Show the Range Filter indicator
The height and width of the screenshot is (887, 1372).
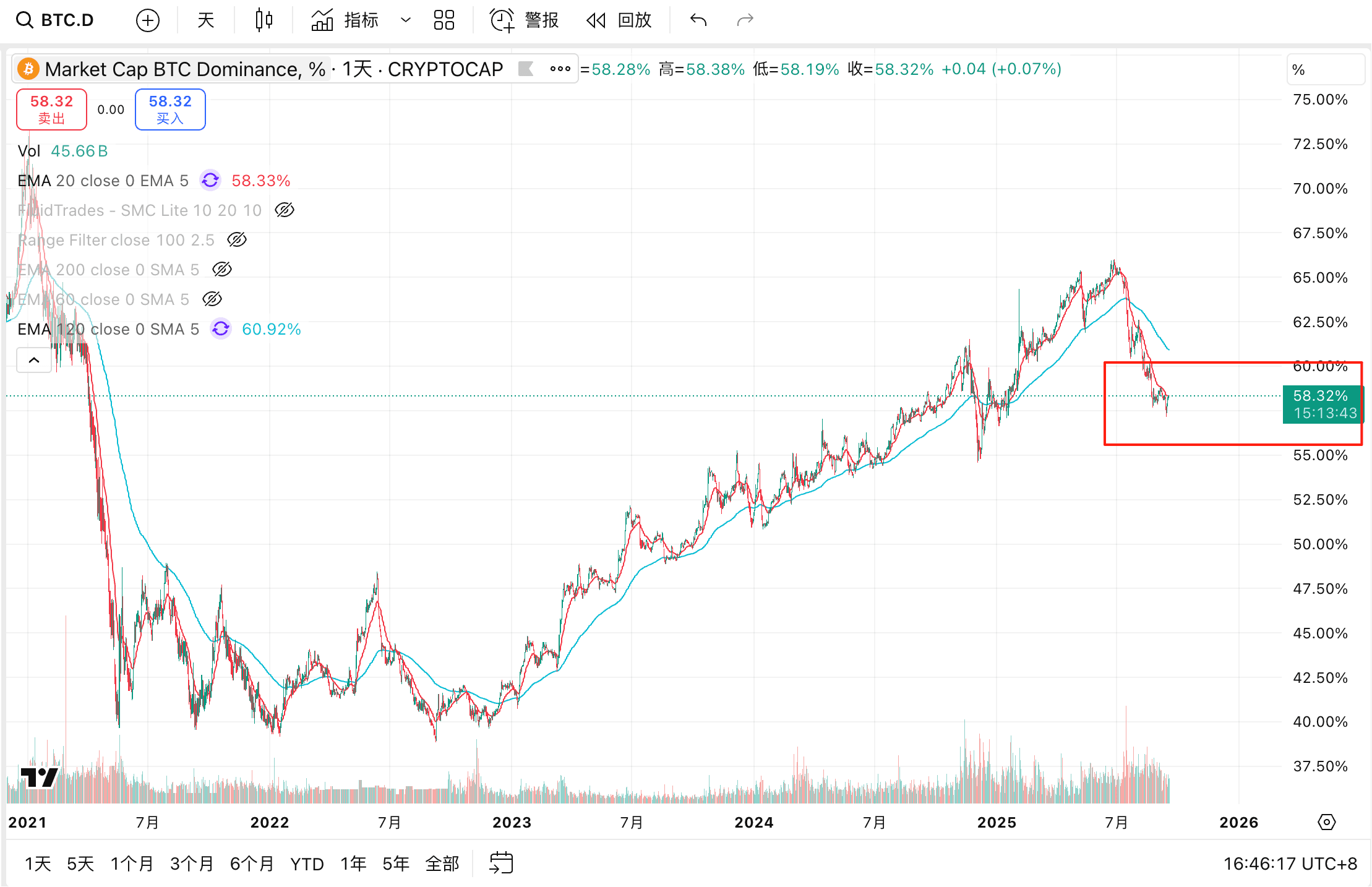[237, 240]
